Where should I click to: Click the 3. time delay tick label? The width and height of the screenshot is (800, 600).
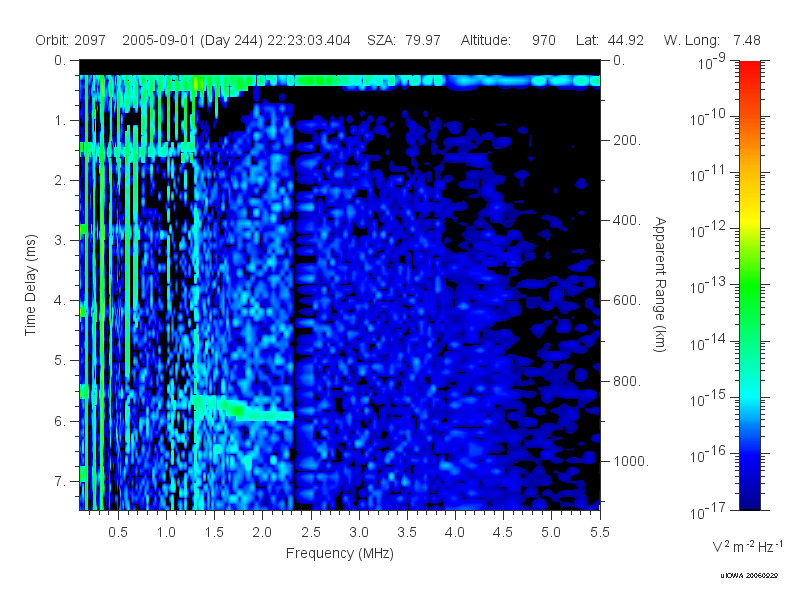(60, 240)
